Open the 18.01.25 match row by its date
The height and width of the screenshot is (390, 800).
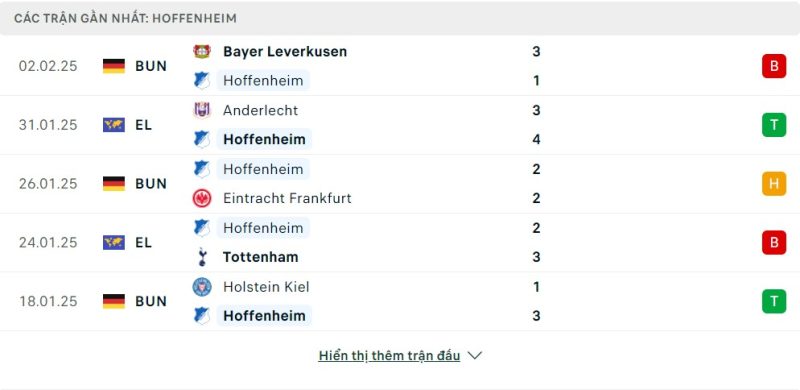click(x=48, y=301)
